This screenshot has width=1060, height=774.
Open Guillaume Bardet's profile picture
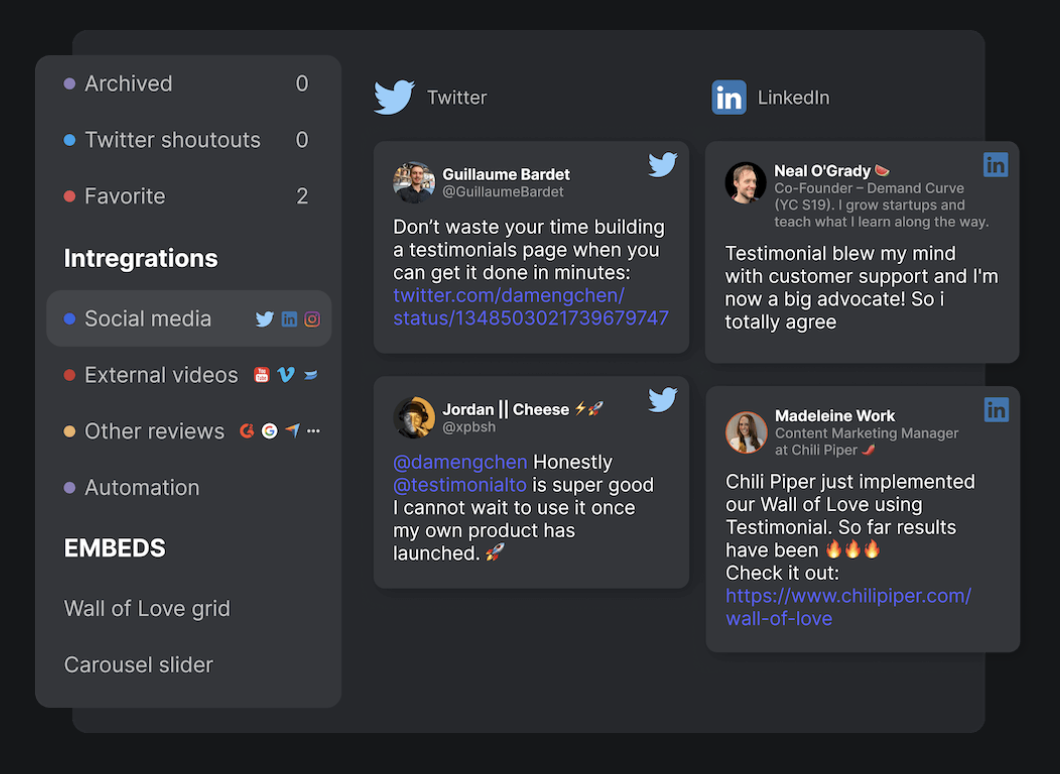click(414, 183)
